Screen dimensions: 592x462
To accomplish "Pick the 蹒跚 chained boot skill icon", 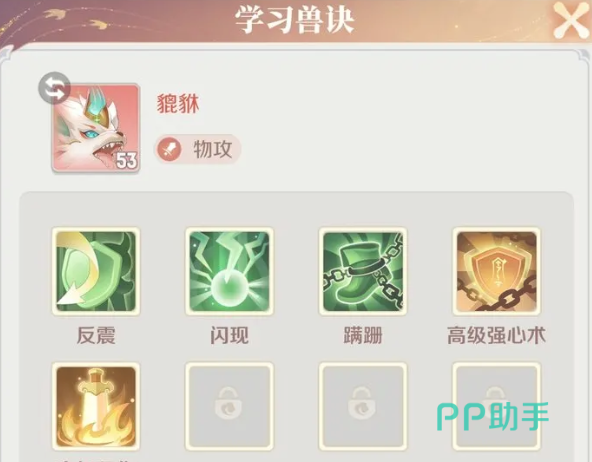I will (x=363, y=271).
